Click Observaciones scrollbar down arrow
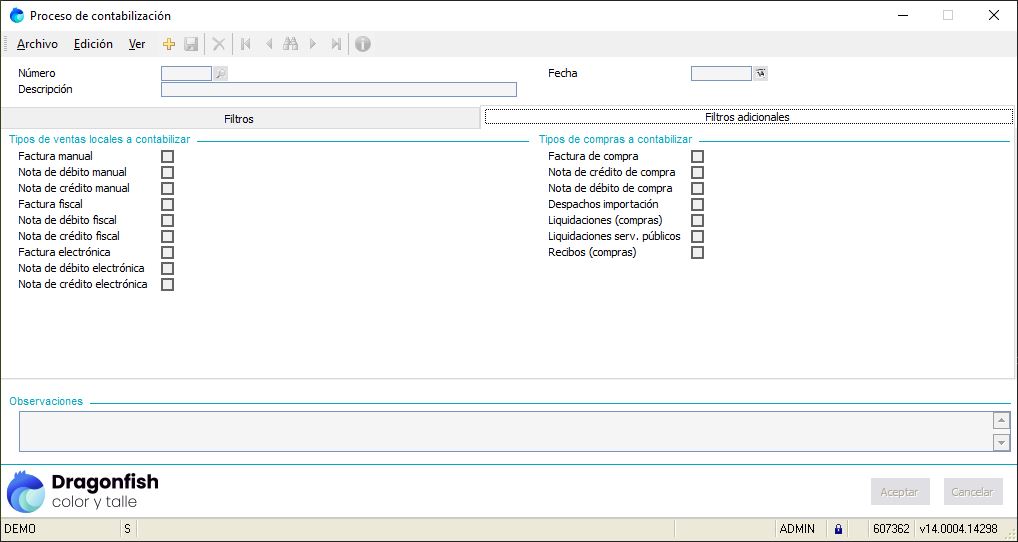The image size is (1018, 542). [x=1002, y=443]
